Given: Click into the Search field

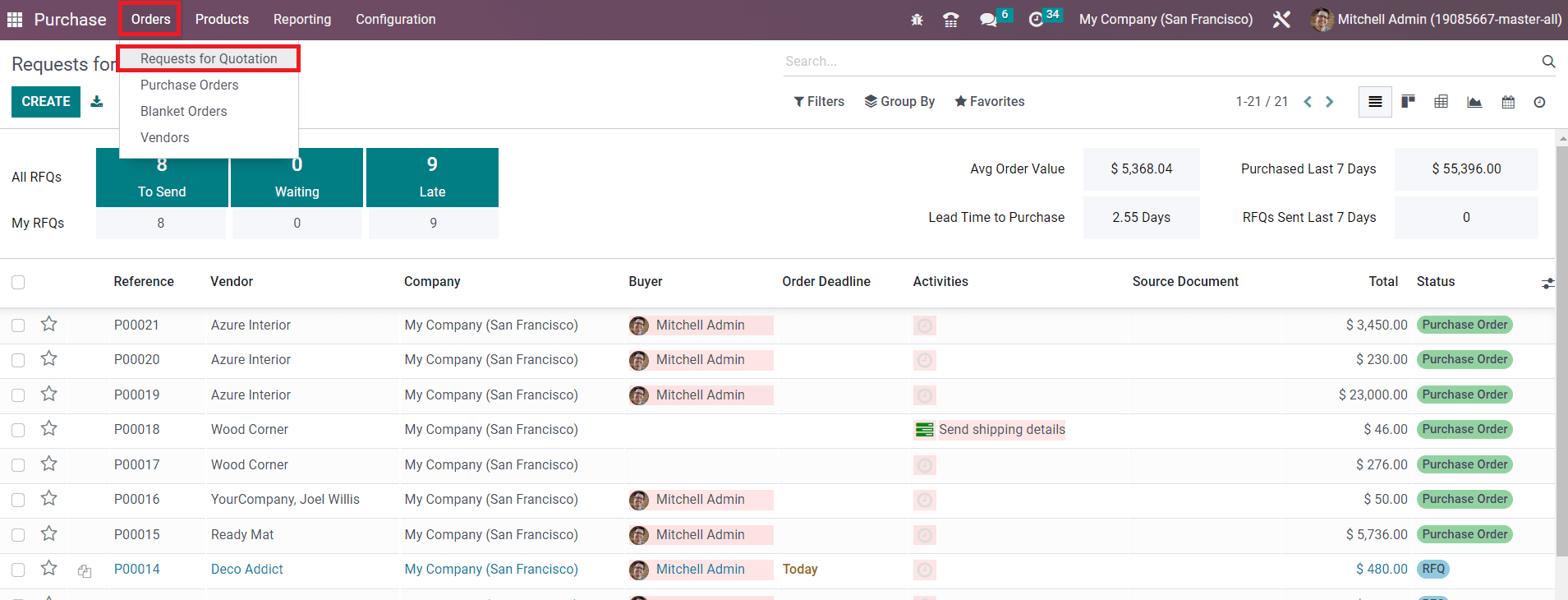Looking at the screenshot, I should point(1158,62).
